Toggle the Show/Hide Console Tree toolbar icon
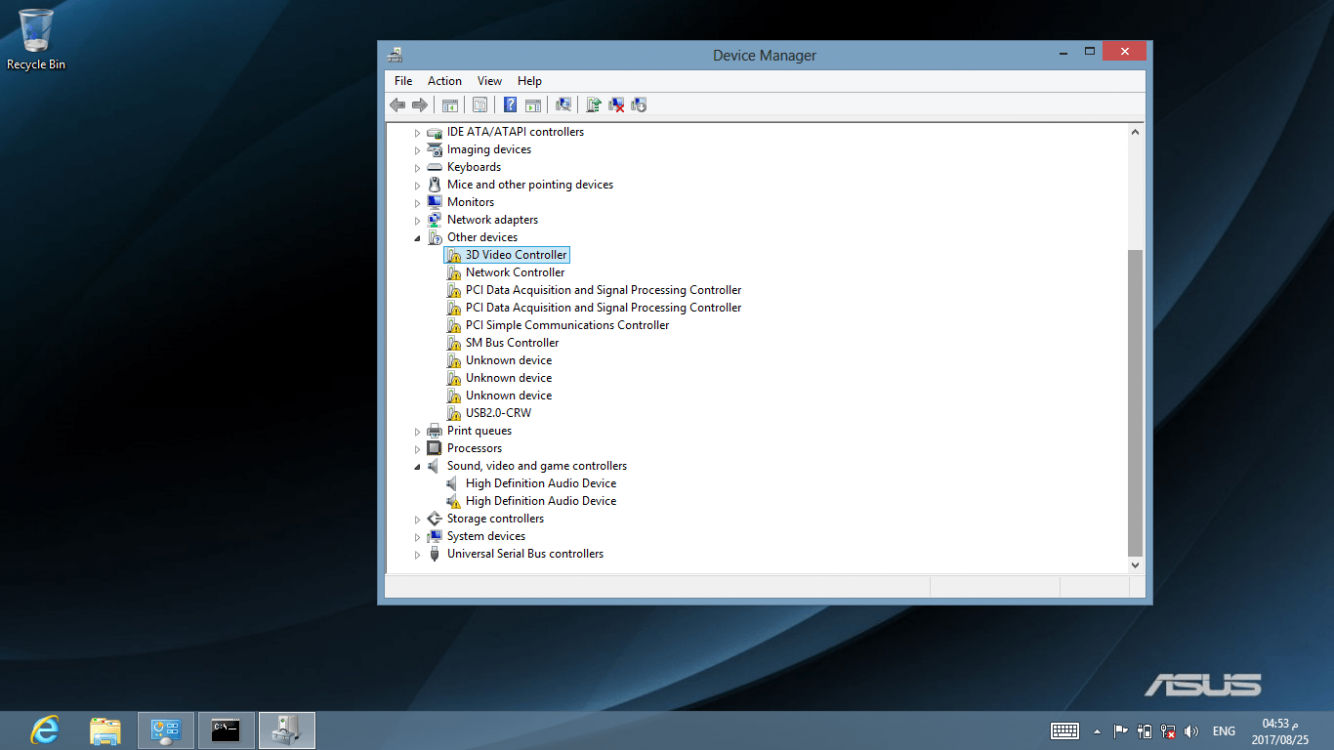The image size is (1334, 750). [x=450, y=105]
